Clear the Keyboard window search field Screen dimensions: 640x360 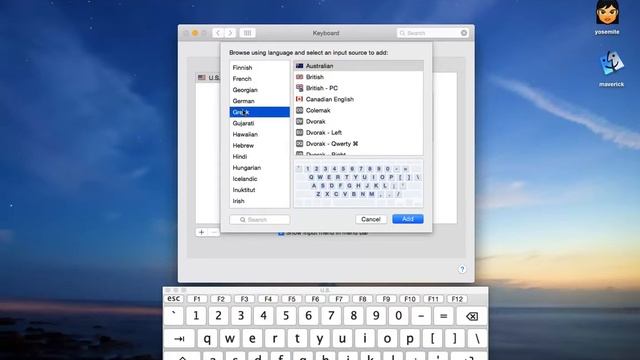click(x=464, y=33)
